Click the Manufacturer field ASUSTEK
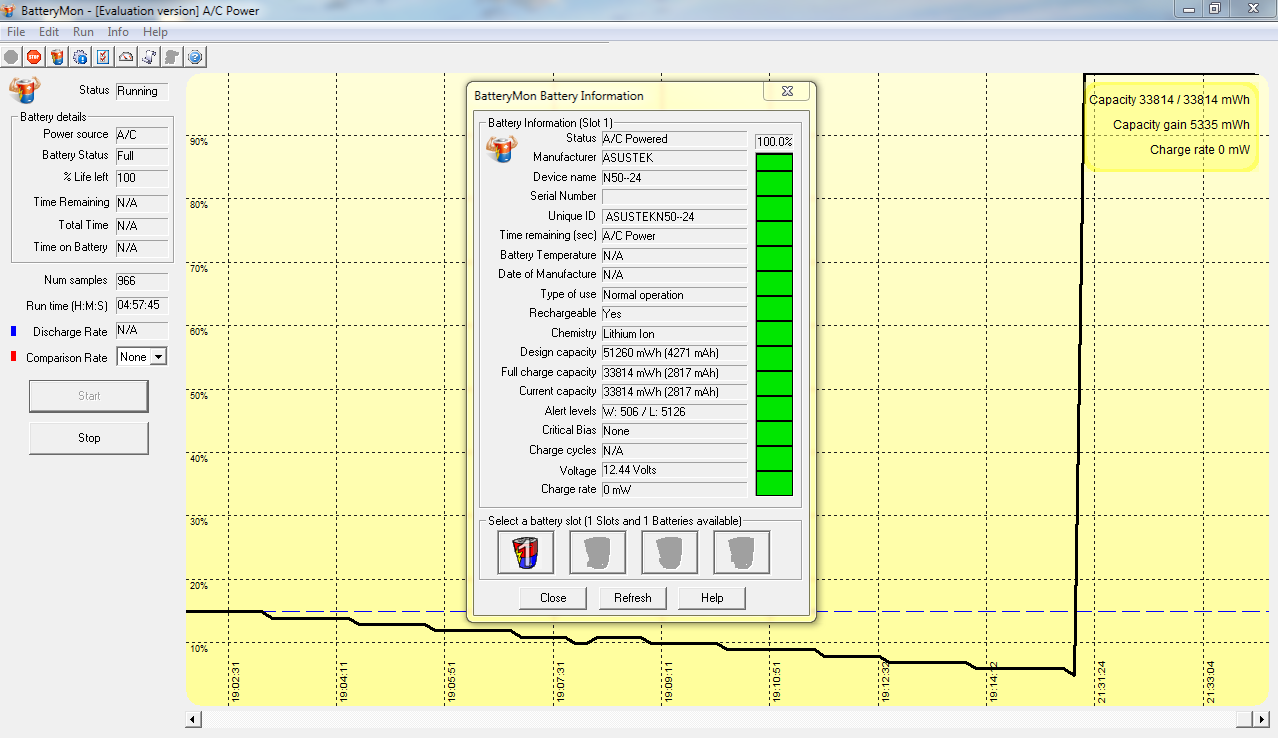Screen dimensions: 1278x738 pos(674,158)
